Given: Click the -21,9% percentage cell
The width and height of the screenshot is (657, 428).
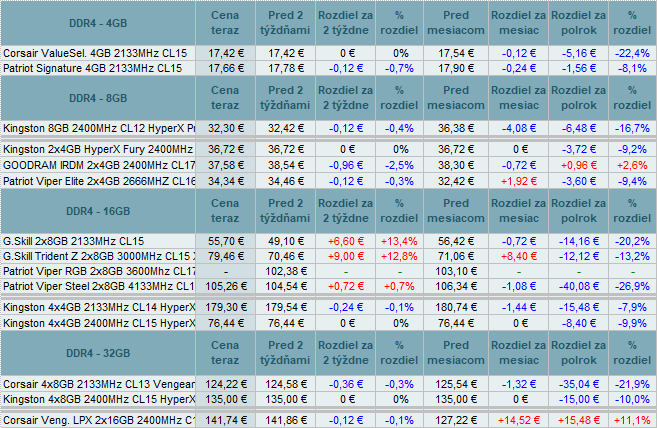Looking at the screenshot, I should (x=632, y=384).
